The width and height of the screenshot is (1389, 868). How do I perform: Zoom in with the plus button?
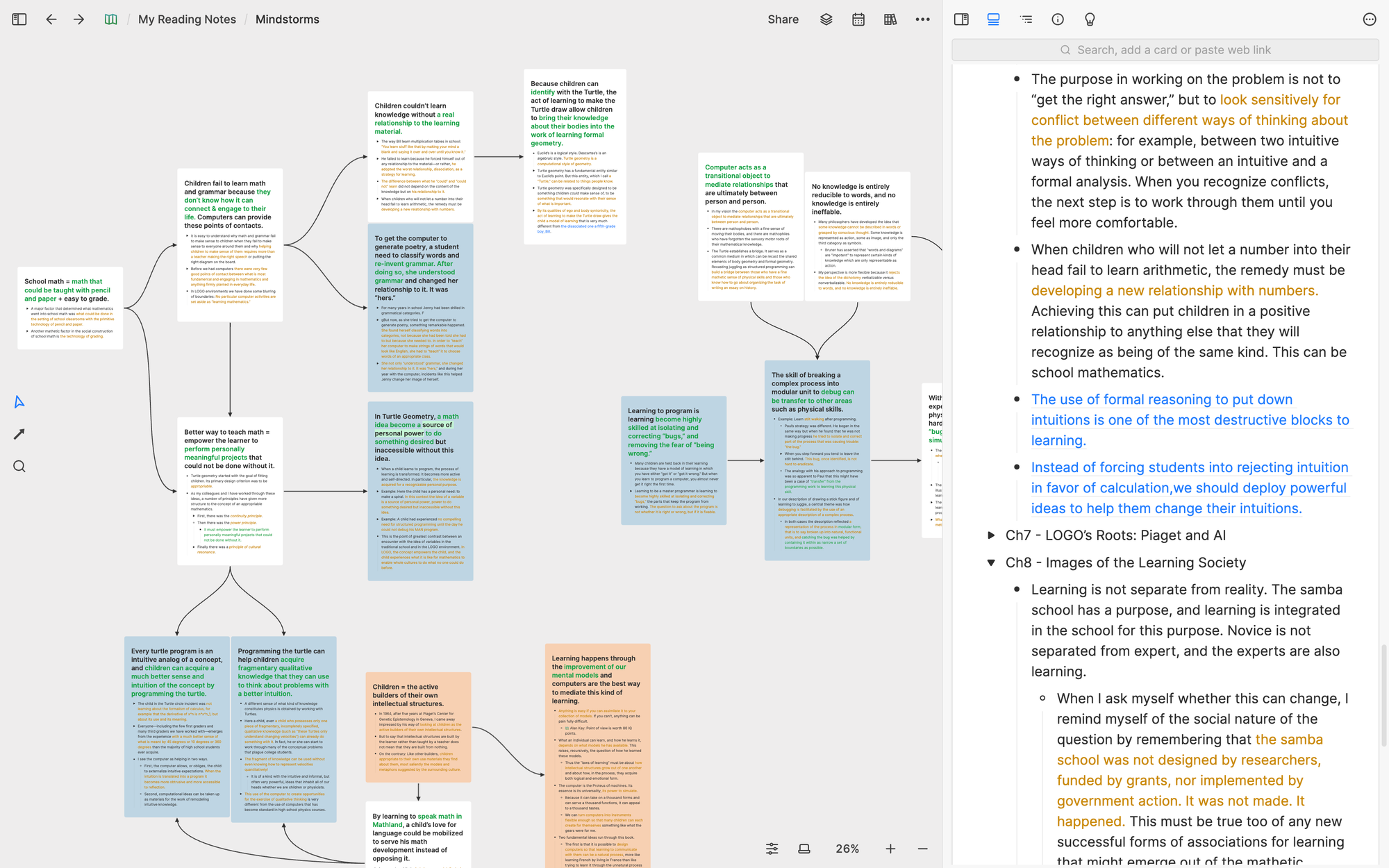pos(890,849)
